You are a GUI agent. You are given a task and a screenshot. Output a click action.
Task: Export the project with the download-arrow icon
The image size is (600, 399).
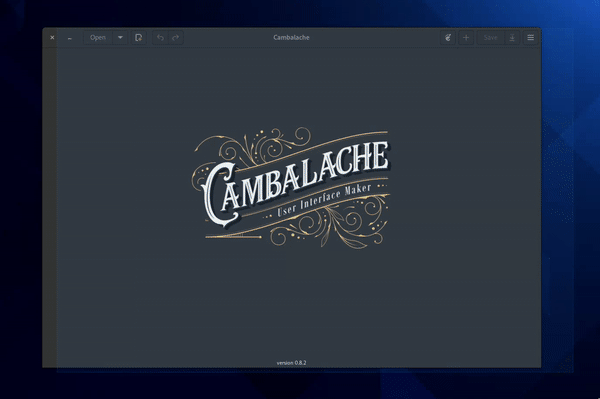point(512,37)
